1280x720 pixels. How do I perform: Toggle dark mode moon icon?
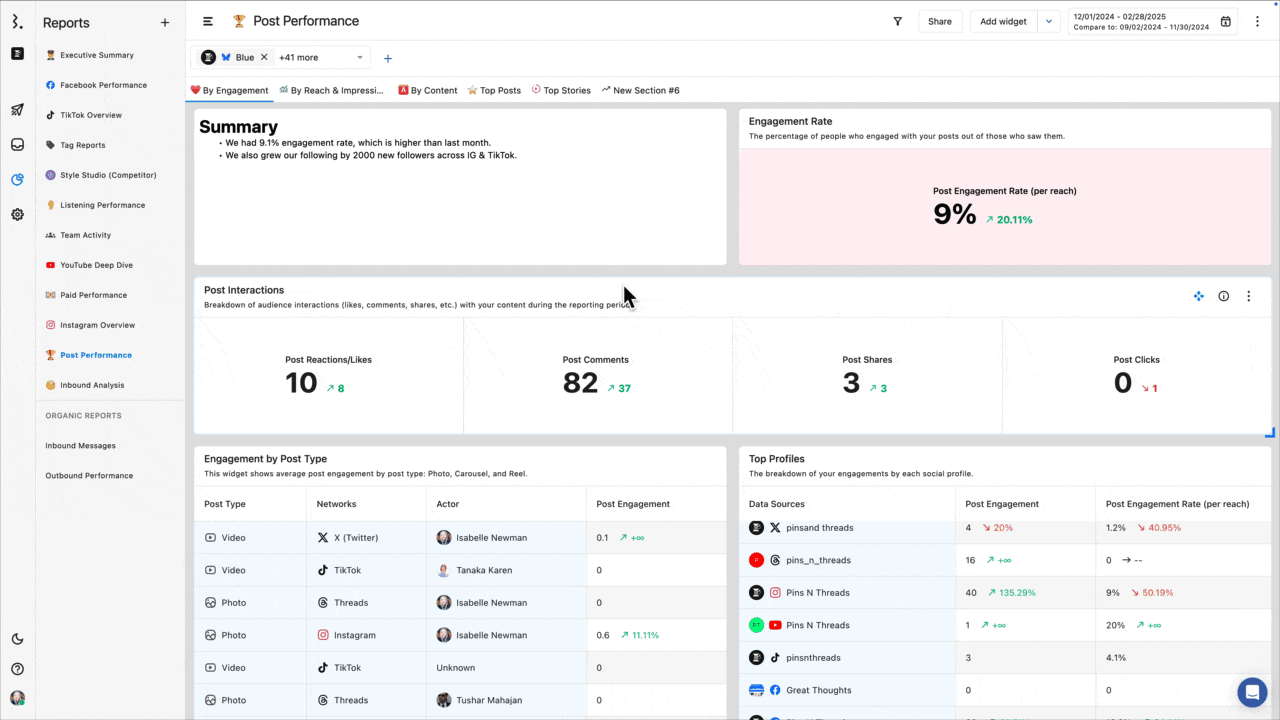pos(17,640)
